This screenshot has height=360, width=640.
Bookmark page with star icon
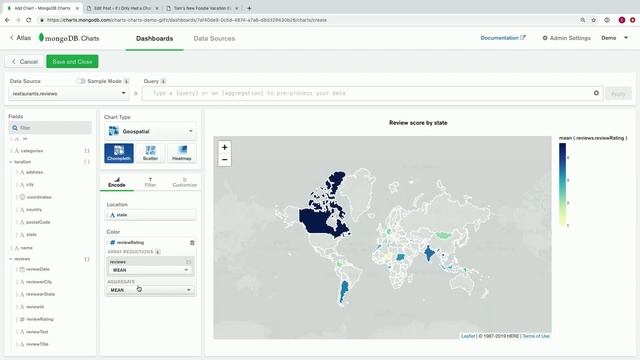[x=594, y=20]
